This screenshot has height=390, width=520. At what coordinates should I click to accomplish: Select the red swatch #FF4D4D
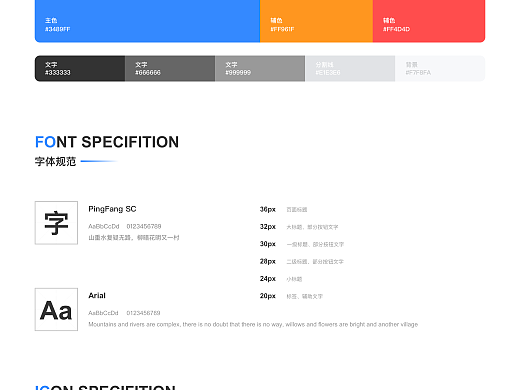[x=429, y=21]
